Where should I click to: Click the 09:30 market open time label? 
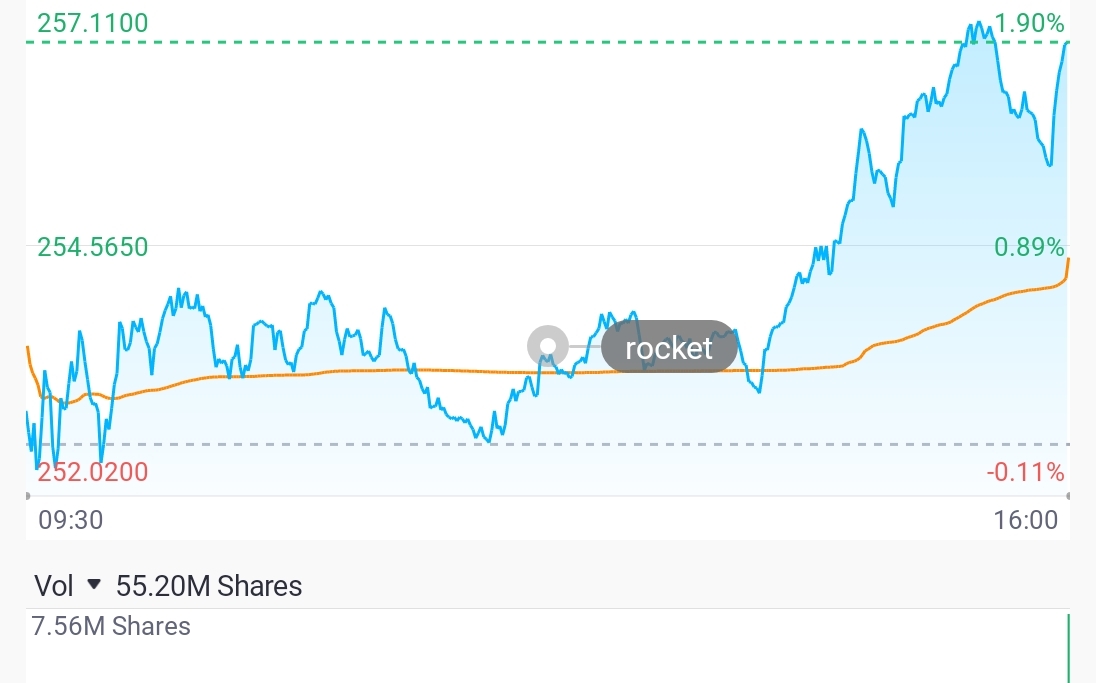pyautogui.click(x=70, y=520)
